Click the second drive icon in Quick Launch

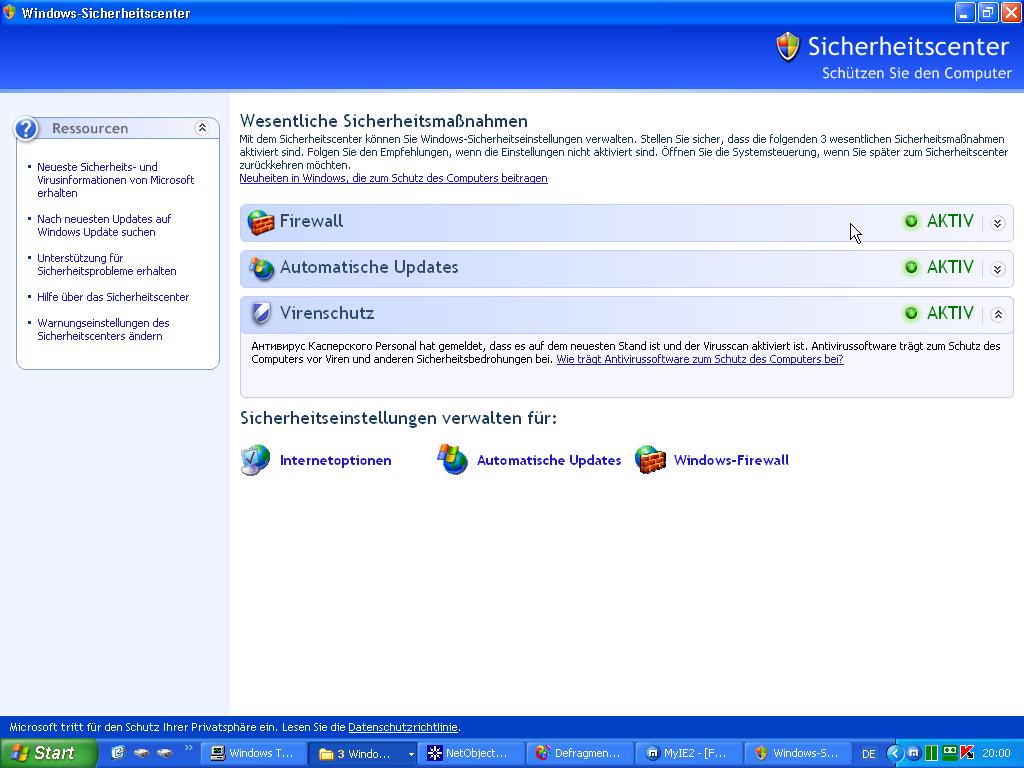click(x=165, y=753)
